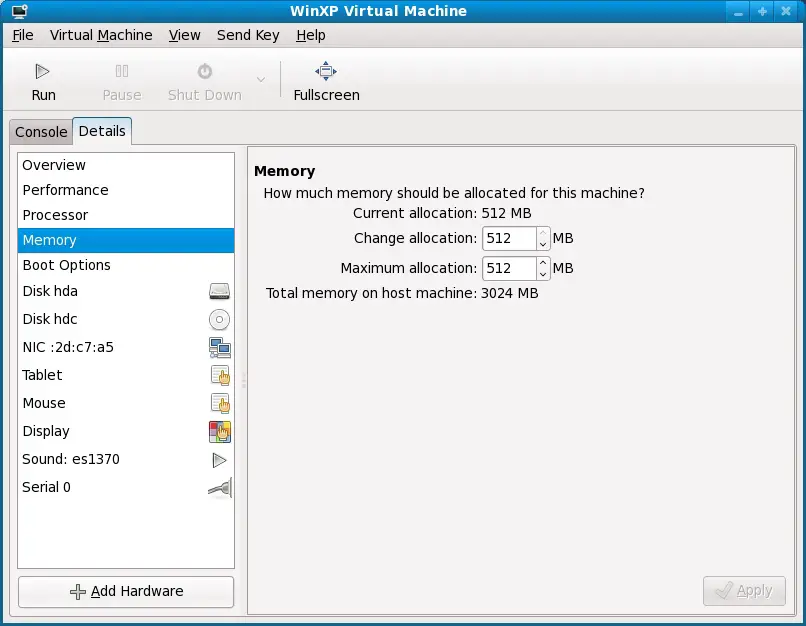806x626 pixels.
Task: Click the Run play icon
Action: (x=42, y=71)
